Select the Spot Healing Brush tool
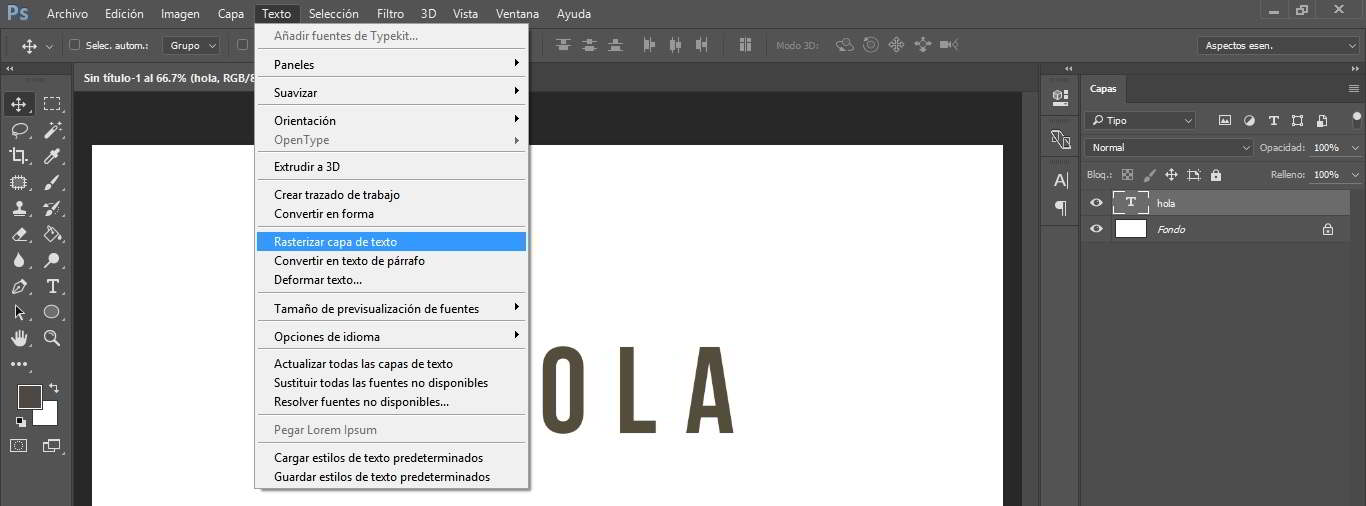Screen dimensions: 1366x506 [x=19, y=182]
